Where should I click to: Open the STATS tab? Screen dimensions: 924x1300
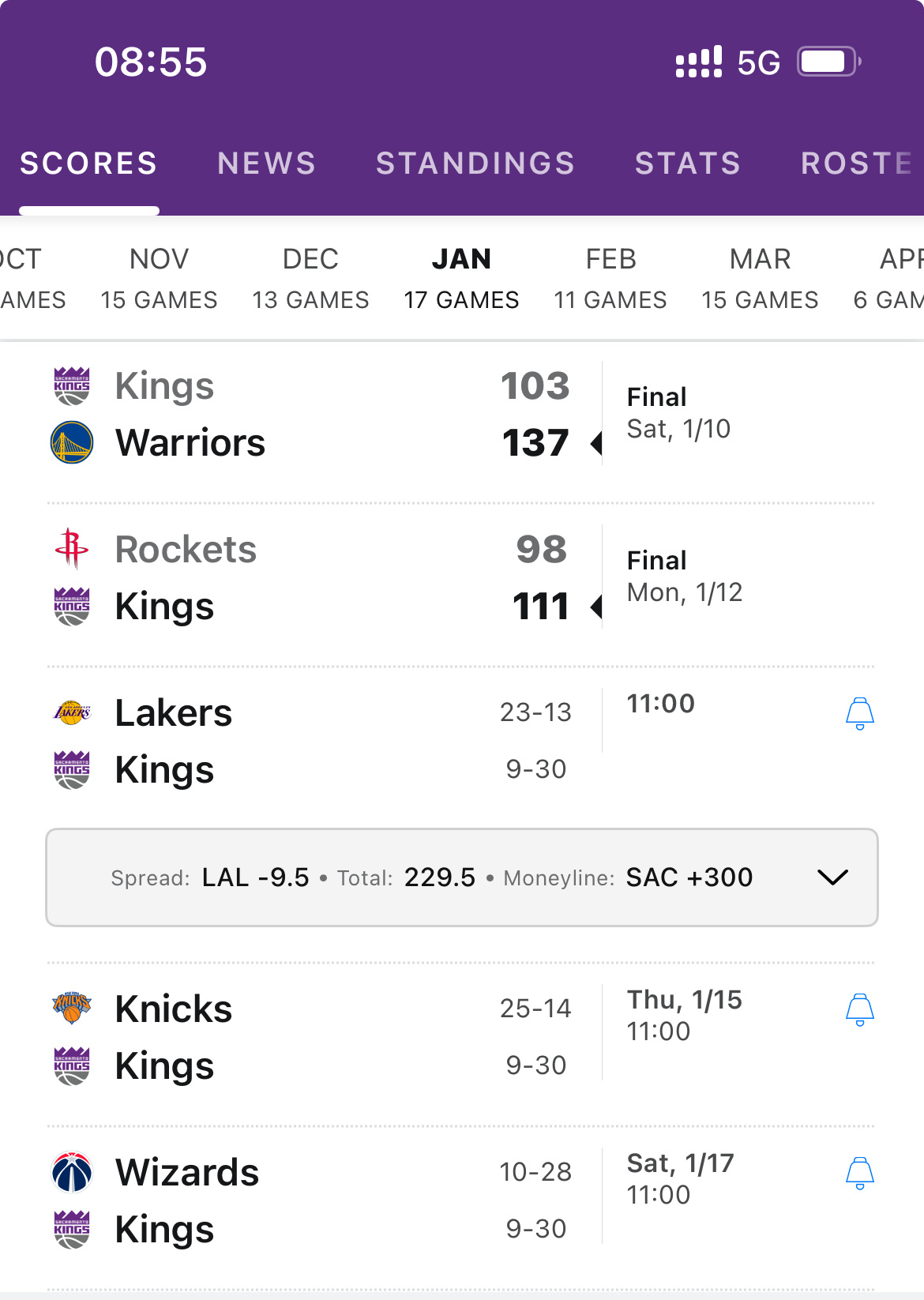[x=688, y=163]
